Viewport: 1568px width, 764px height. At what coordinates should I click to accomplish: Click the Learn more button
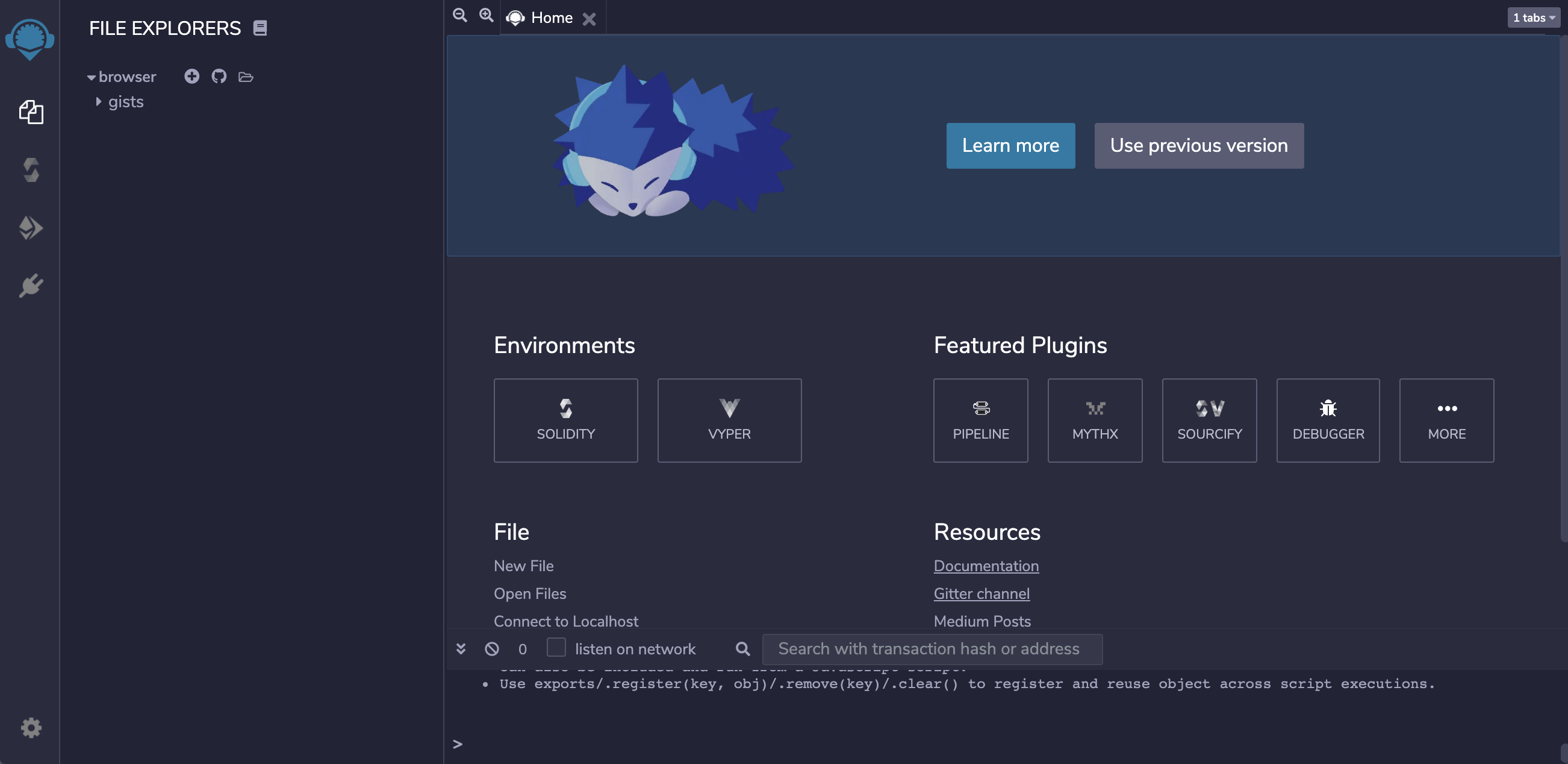1010,146
